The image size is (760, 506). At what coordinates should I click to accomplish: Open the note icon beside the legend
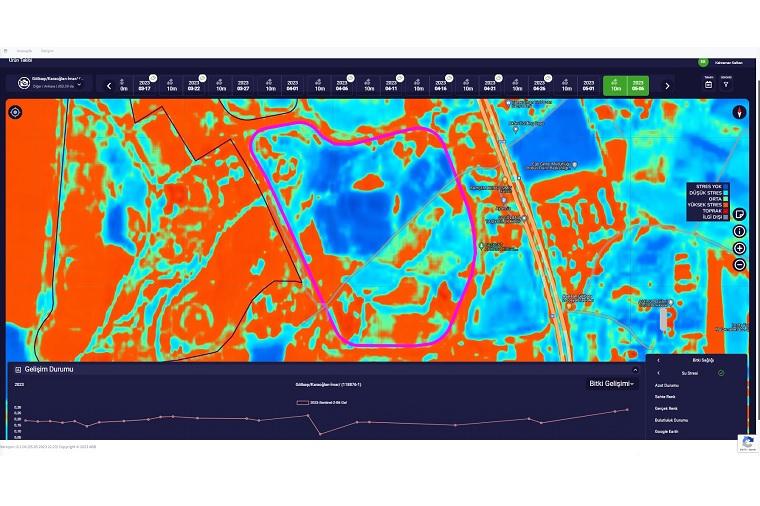coord(739,214)
